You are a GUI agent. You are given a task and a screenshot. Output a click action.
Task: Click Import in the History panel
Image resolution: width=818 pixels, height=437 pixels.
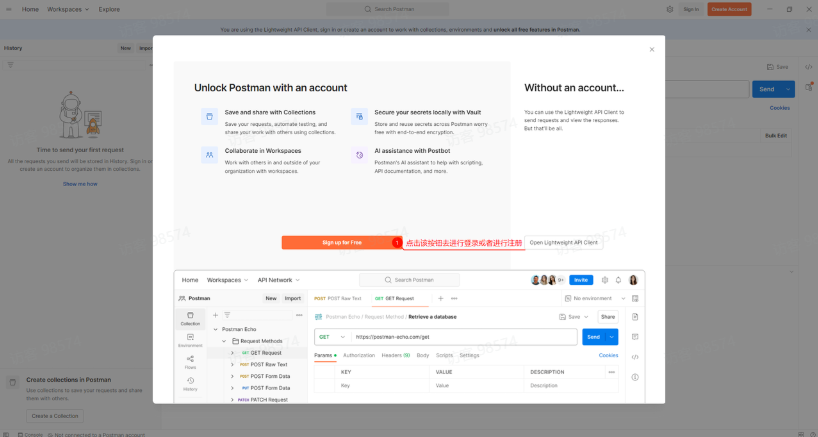(145, 48)
